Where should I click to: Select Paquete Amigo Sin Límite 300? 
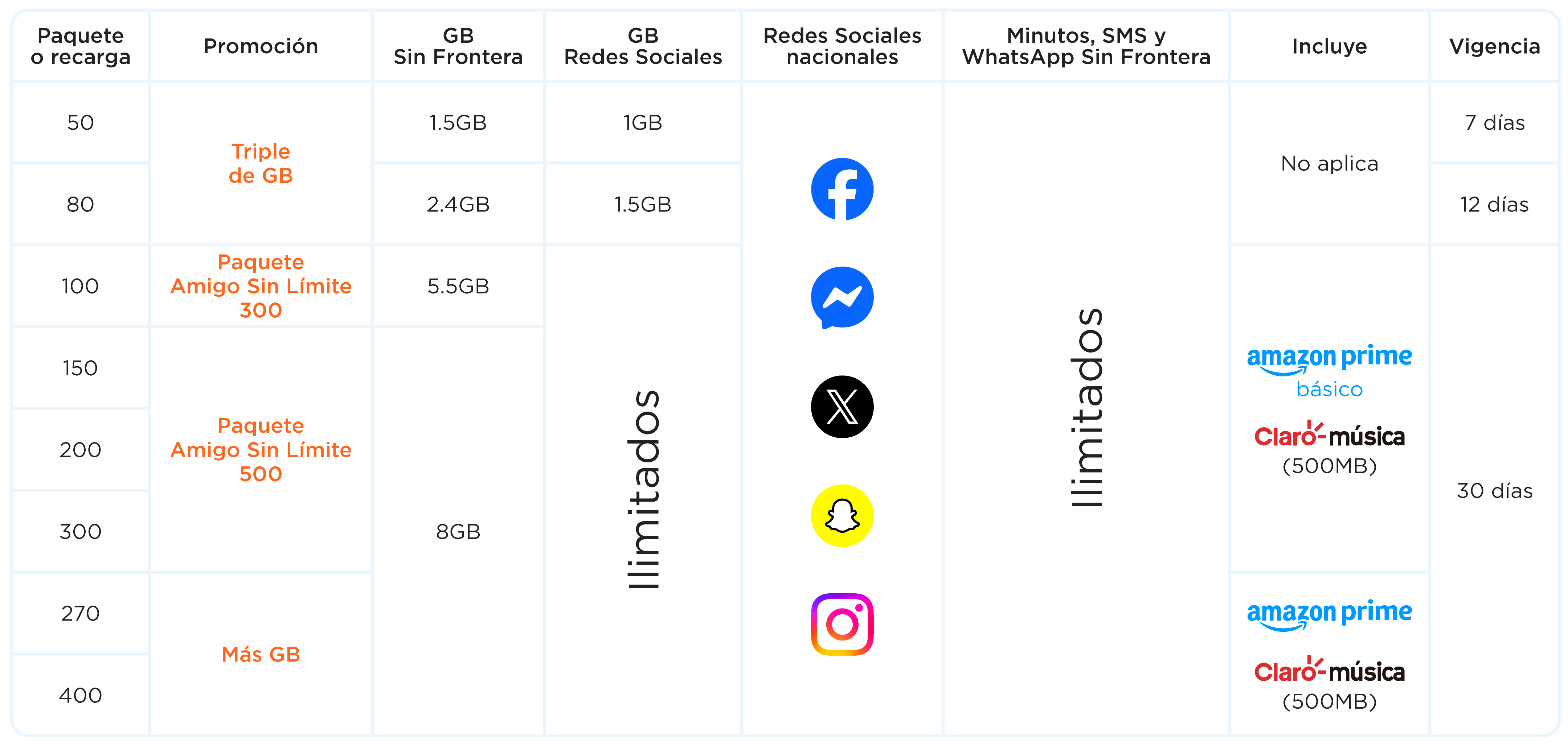[x=261, y=286]
